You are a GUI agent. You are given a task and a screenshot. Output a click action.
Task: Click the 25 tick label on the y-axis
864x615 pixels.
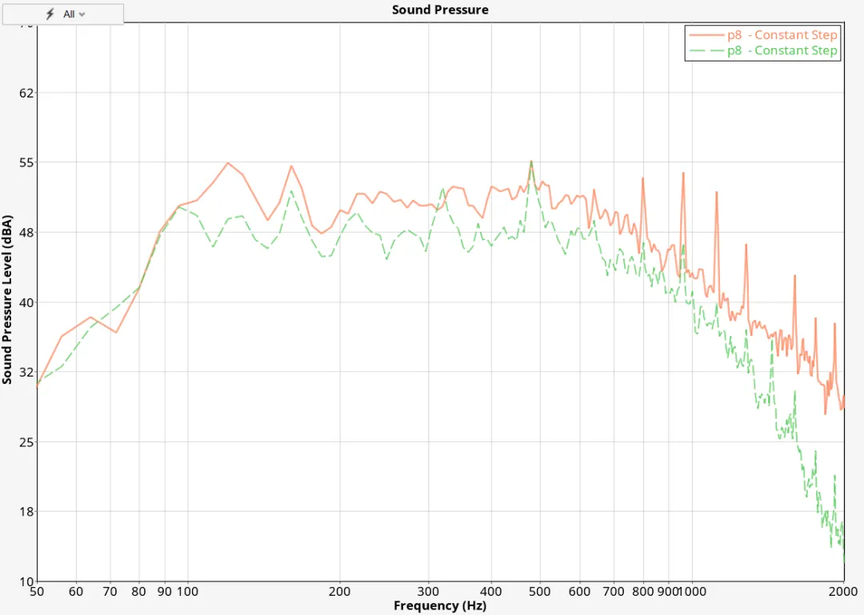pyautogui.click(x=26, y=442)
